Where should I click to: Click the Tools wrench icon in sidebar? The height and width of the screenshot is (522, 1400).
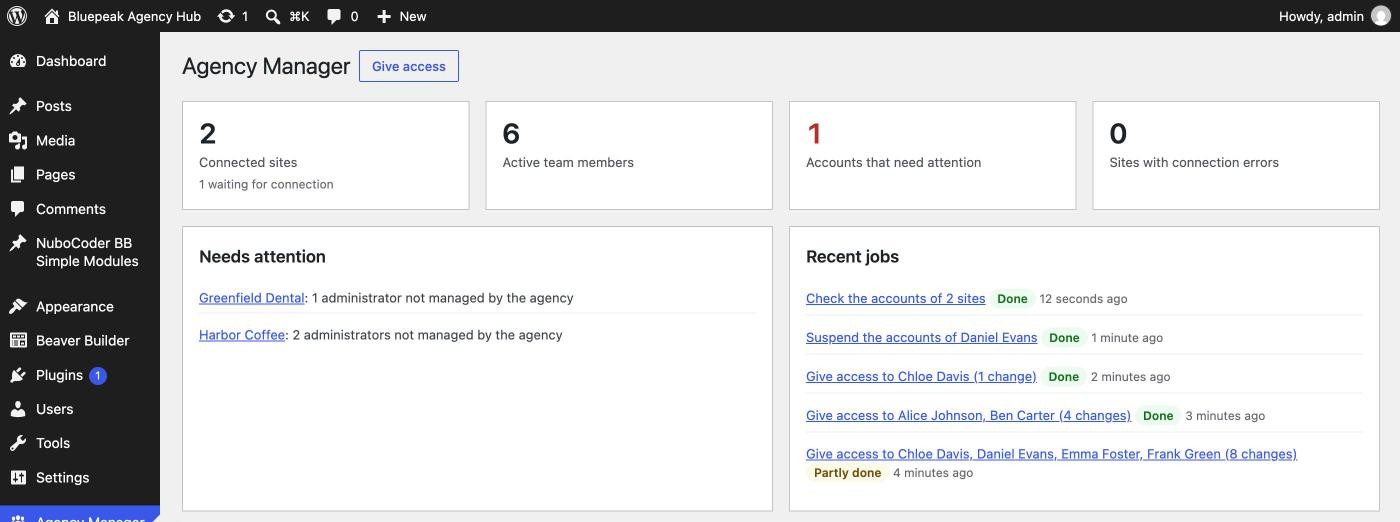point(18,443)
